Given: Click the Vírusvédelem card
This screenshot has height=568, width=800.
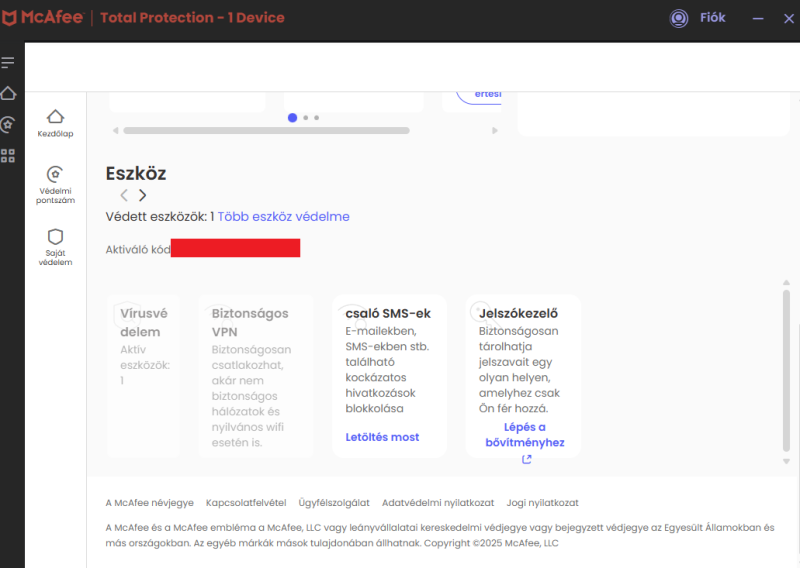Looking at the screenshot, I should click(143, 376).
